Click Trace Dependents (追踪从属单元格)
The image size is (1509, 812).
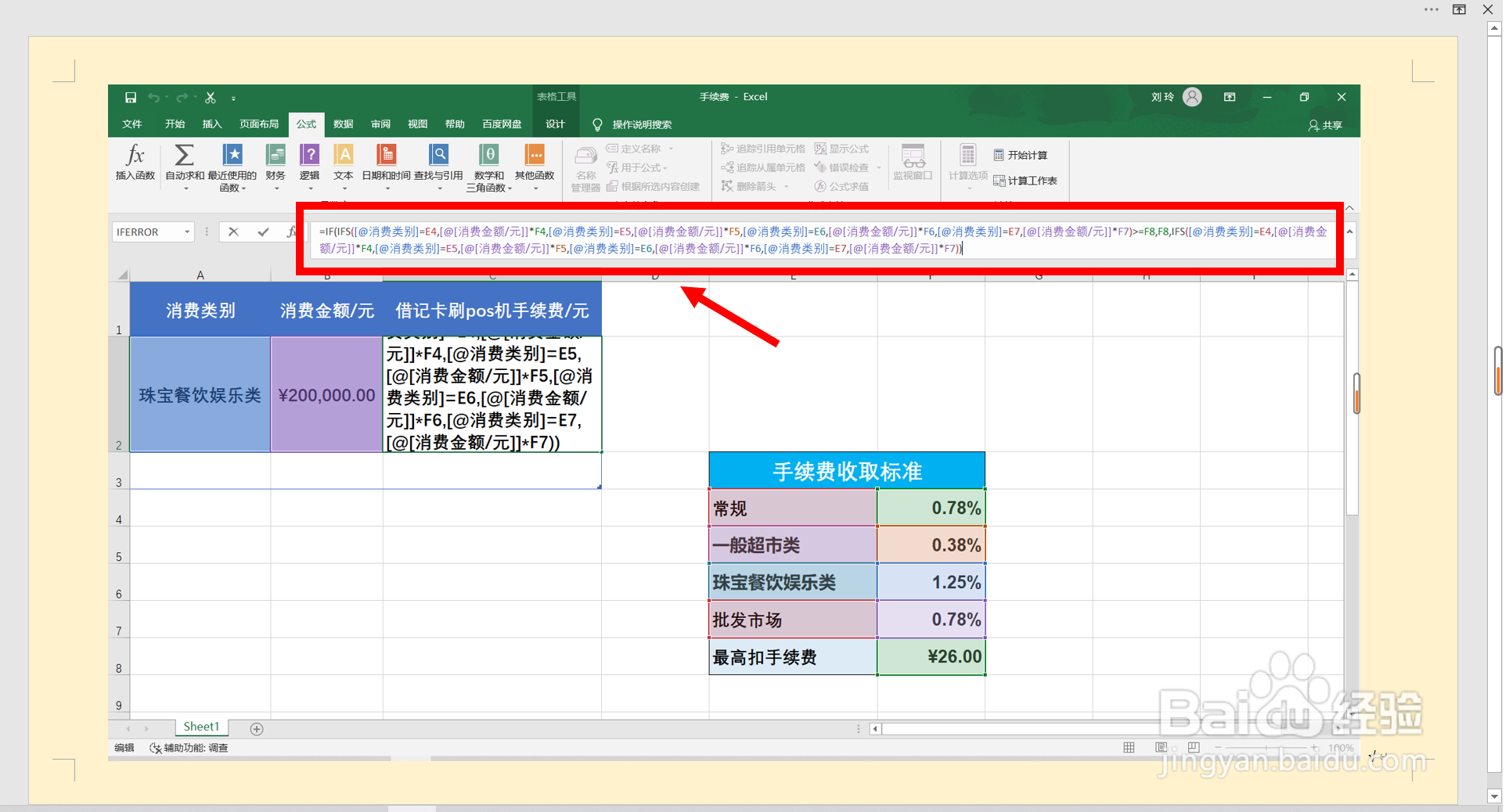763,167
